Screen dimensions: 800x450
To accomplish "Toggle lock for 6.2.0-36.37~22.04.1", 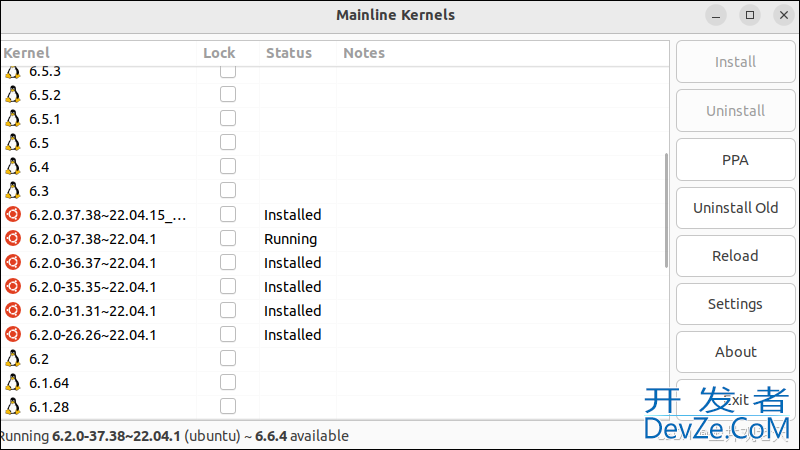I will tap(228, 262).
